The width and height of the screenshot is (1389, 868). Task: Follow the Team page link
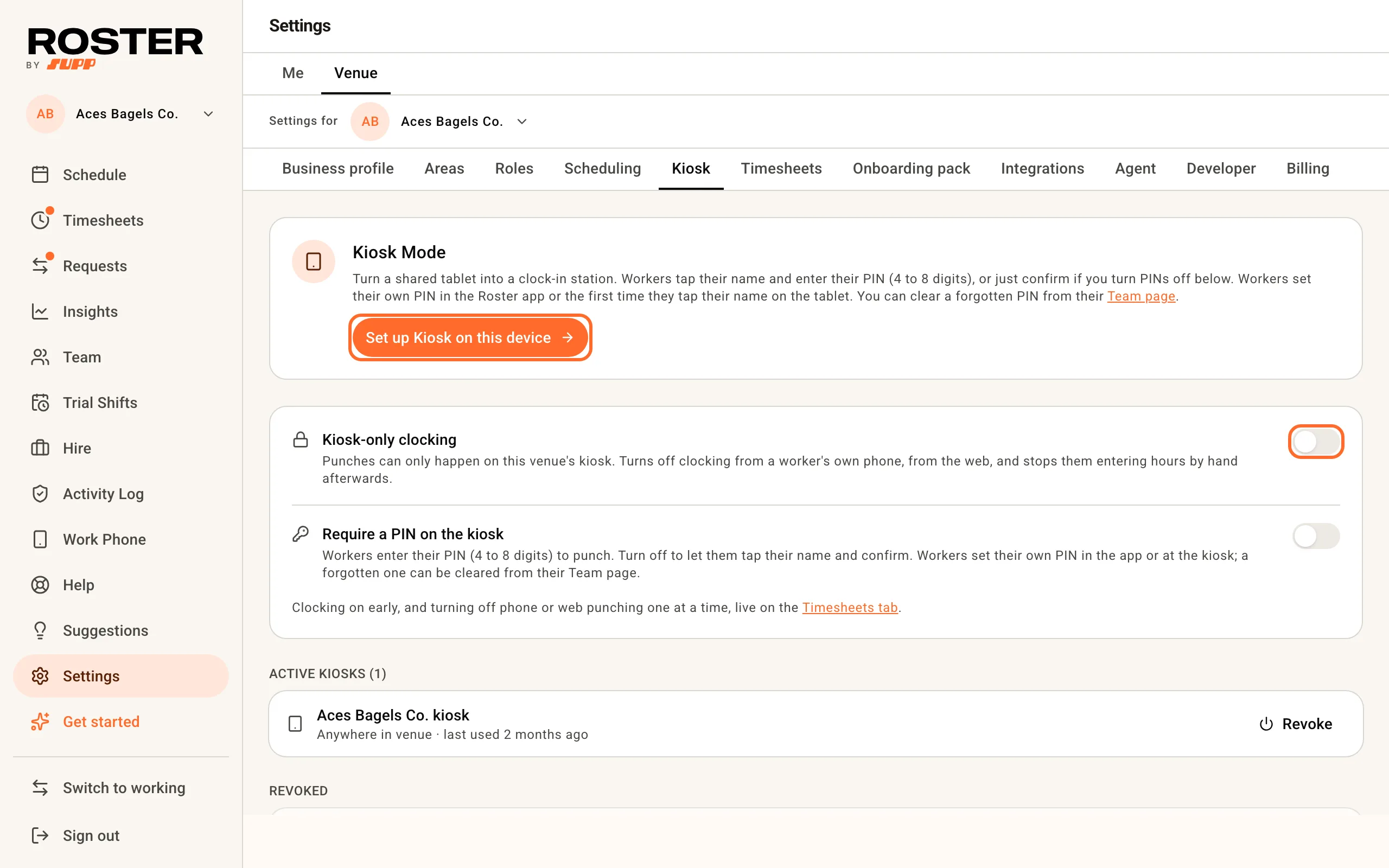pos(1141,296)
